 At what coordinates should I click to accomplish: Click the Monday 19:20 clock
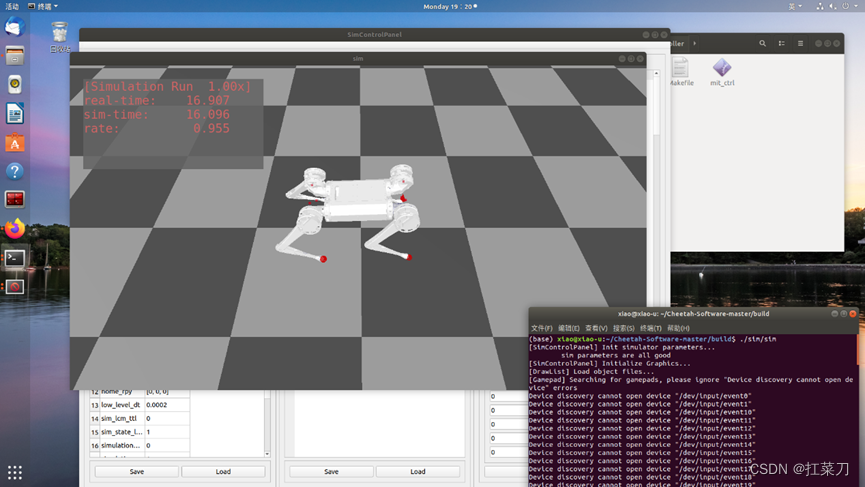450,6
